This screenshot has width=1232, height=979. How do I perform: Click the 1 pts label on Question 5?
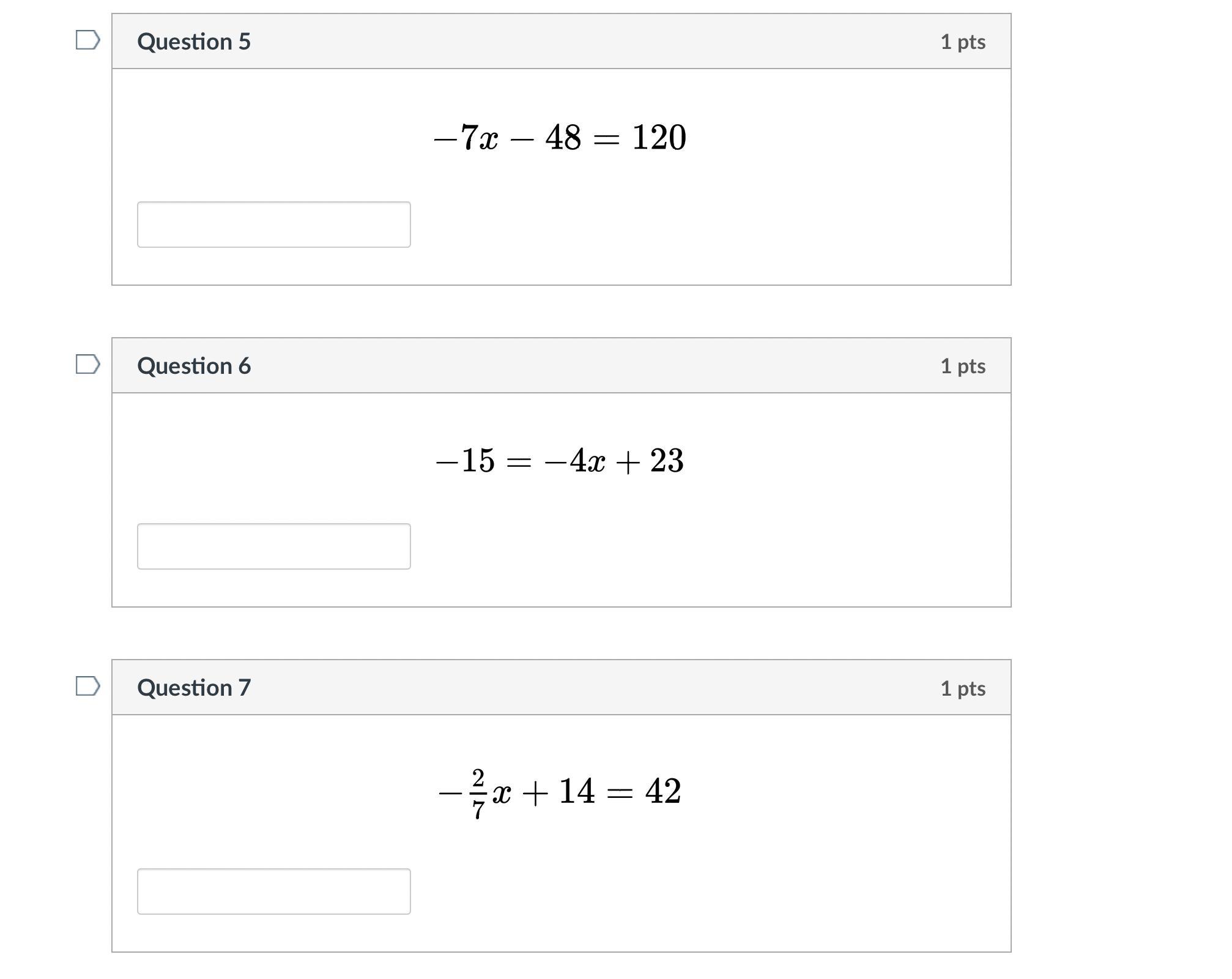(x=963, y=42)
